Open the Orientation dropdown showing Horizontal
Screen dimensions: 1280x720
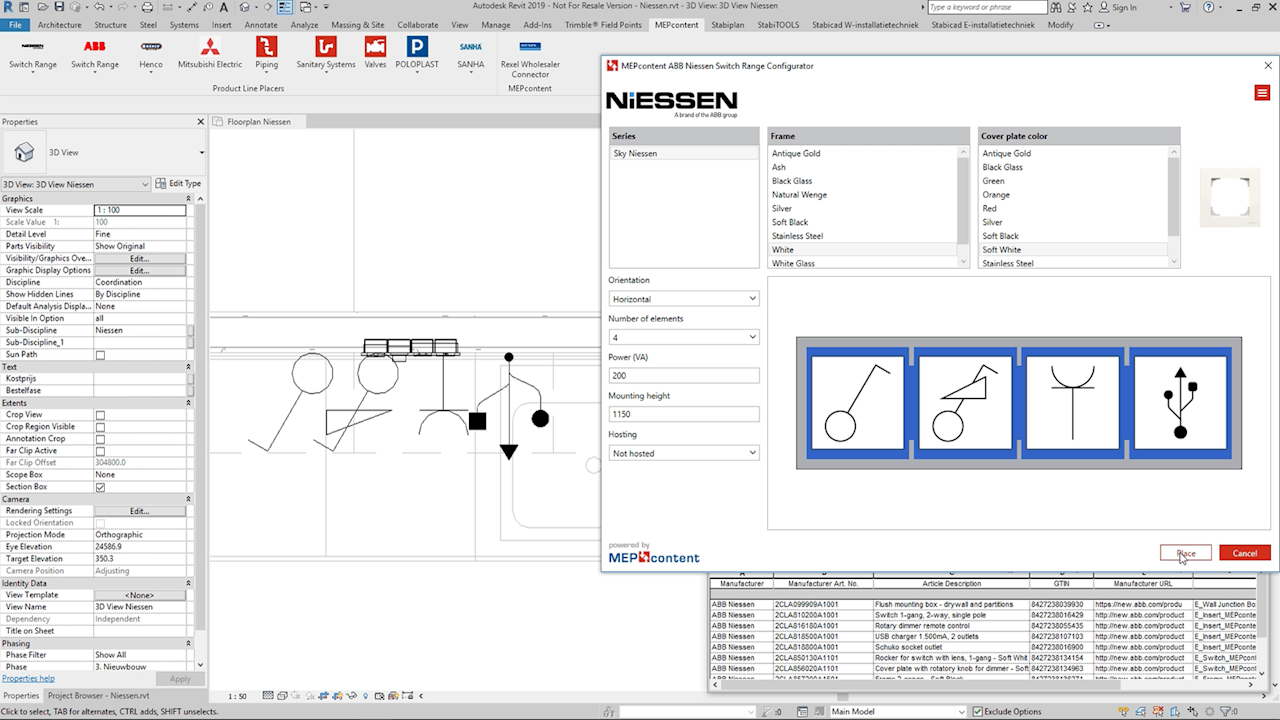684,299
